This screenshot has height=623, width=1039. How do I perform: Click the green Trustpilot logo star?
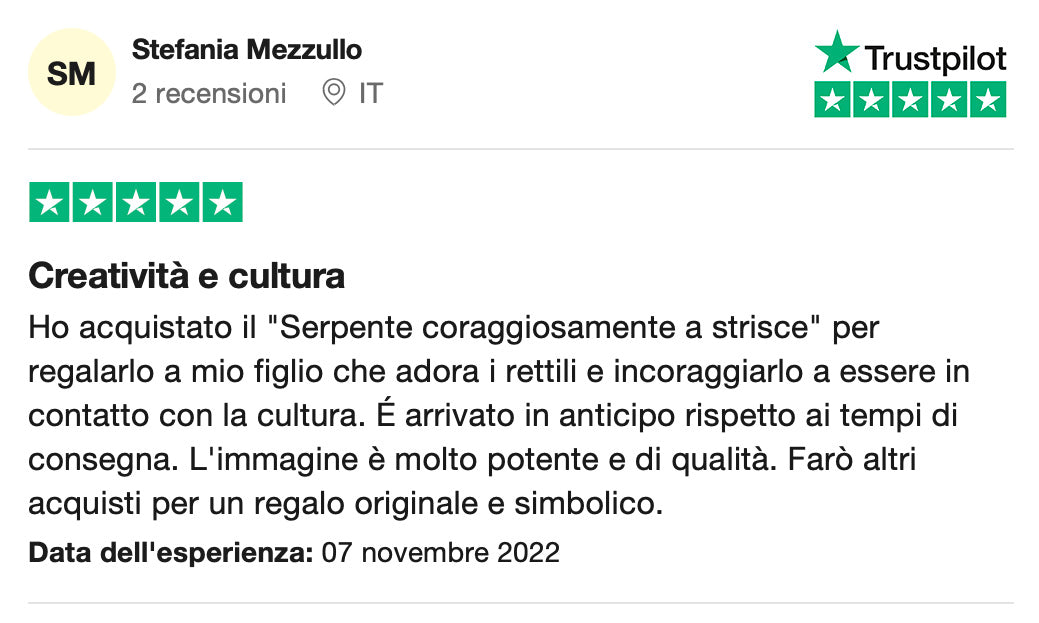(837, 53)
